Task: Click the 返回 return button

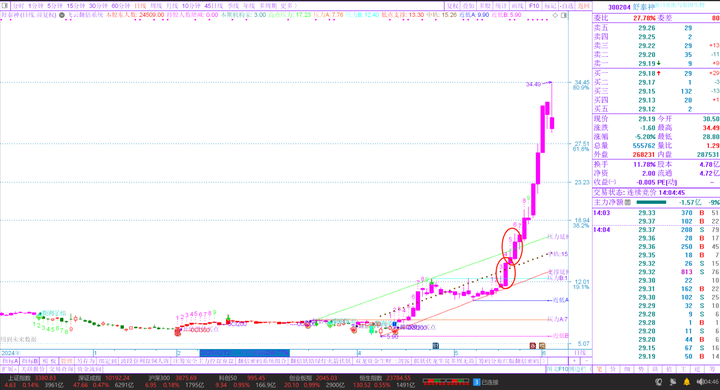Action: click(584, 6)
